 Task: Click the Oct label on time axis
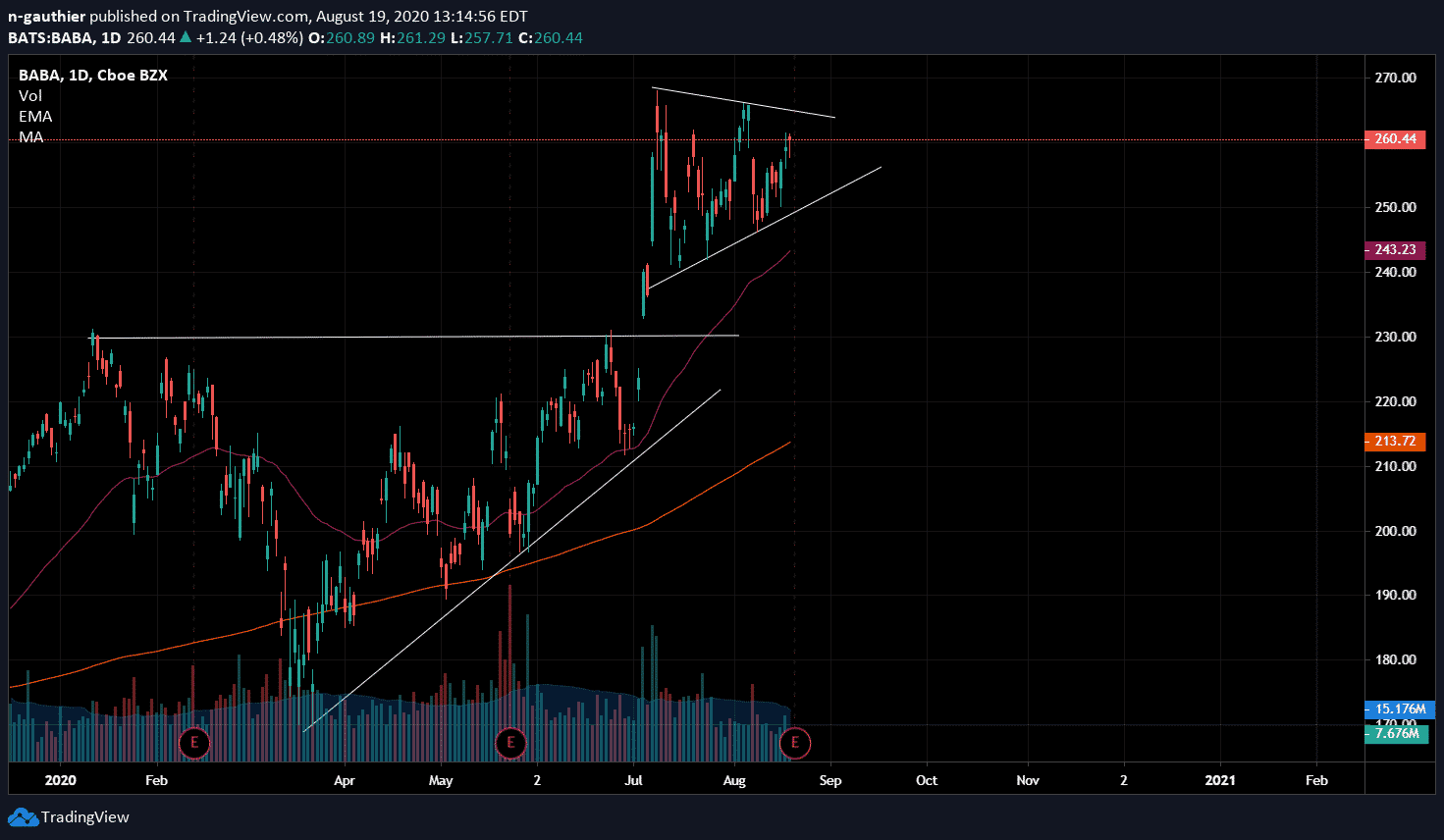(x=927, y=781)
